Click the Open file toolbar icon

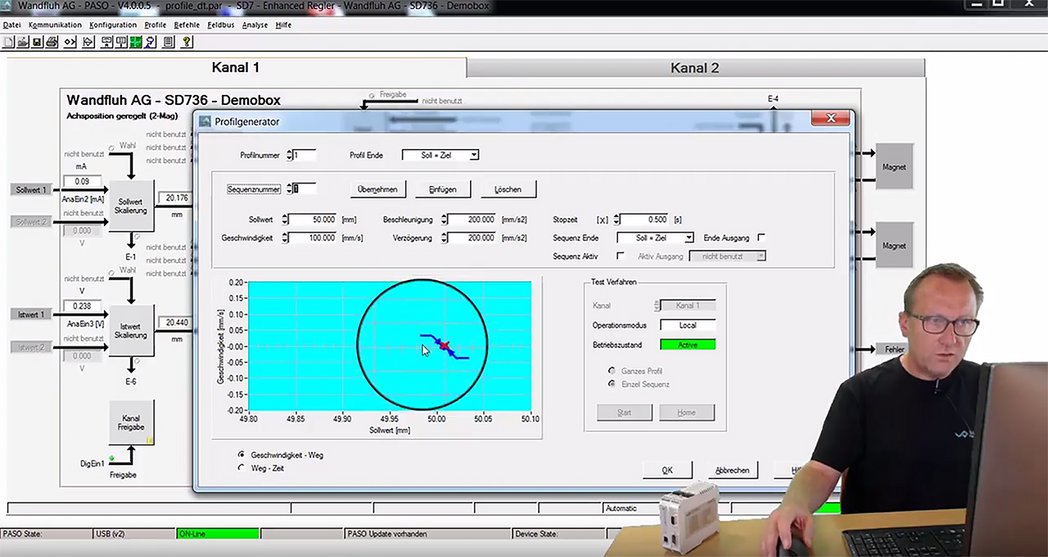pyautogui.click(x=23, y=42)
